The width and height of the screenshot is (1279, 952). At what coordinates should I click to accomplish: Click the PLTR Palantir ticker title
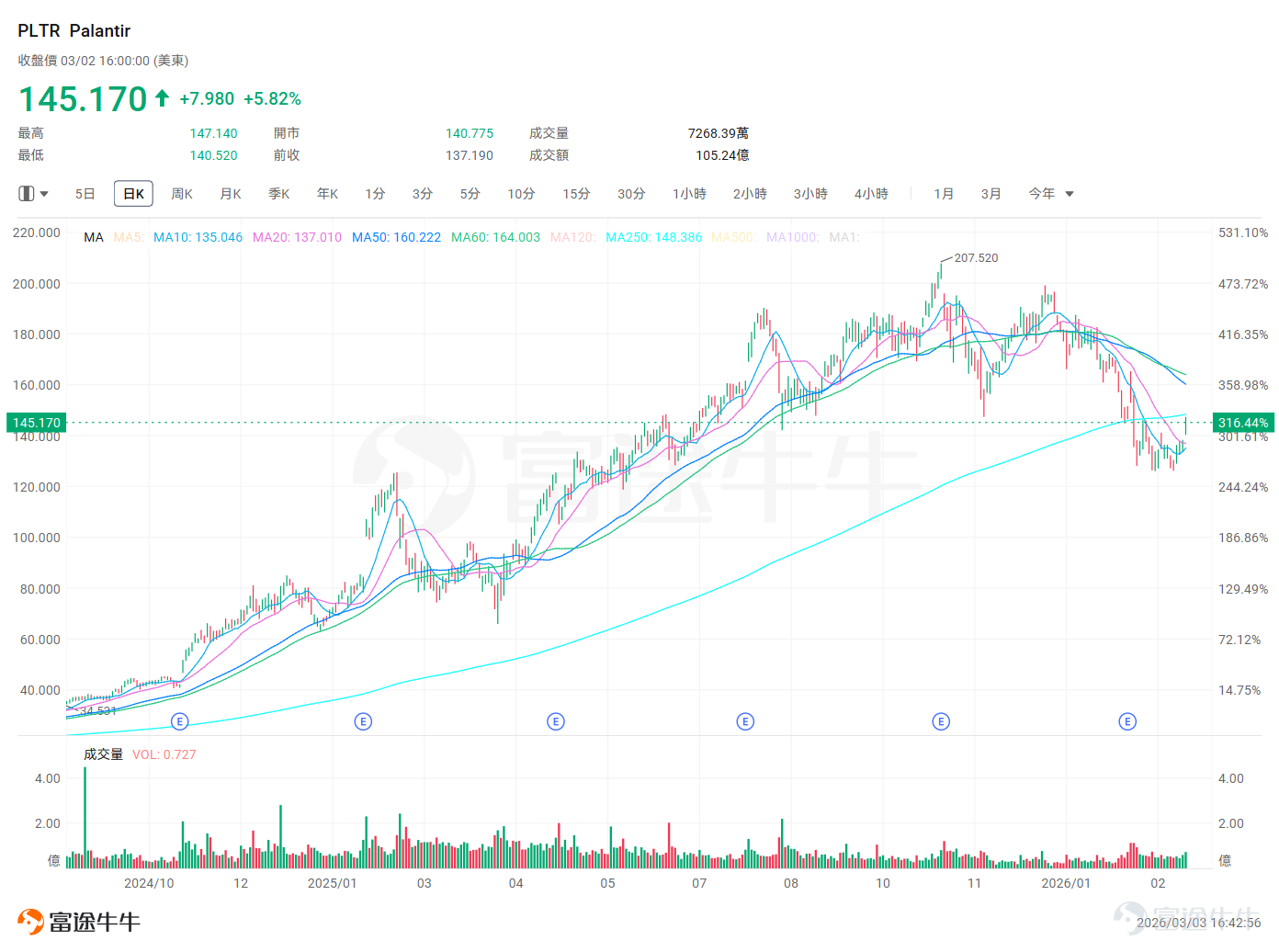click(x=74, y=31)
